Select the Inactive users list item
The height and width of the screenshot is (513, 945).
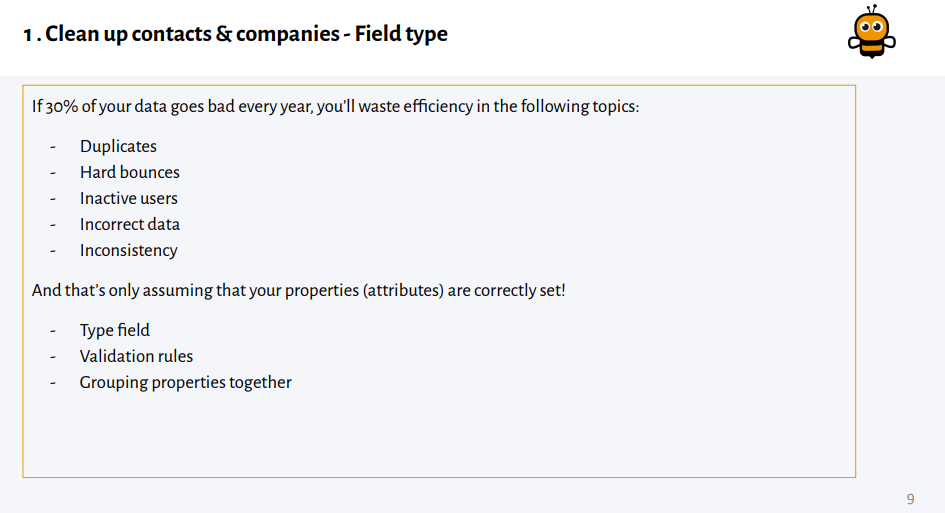[x=129, y=198]
